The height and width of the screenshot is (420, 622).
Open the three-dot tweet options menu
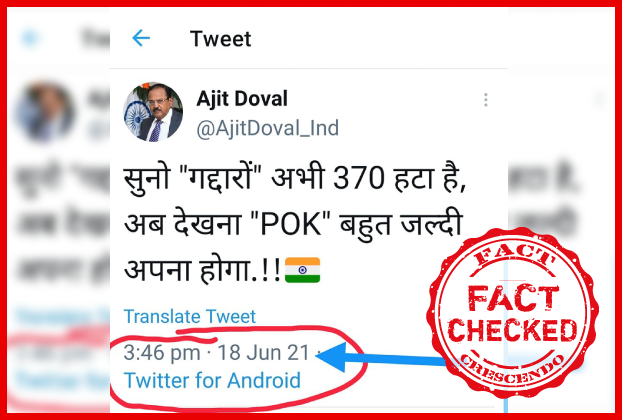pos(486,100)
